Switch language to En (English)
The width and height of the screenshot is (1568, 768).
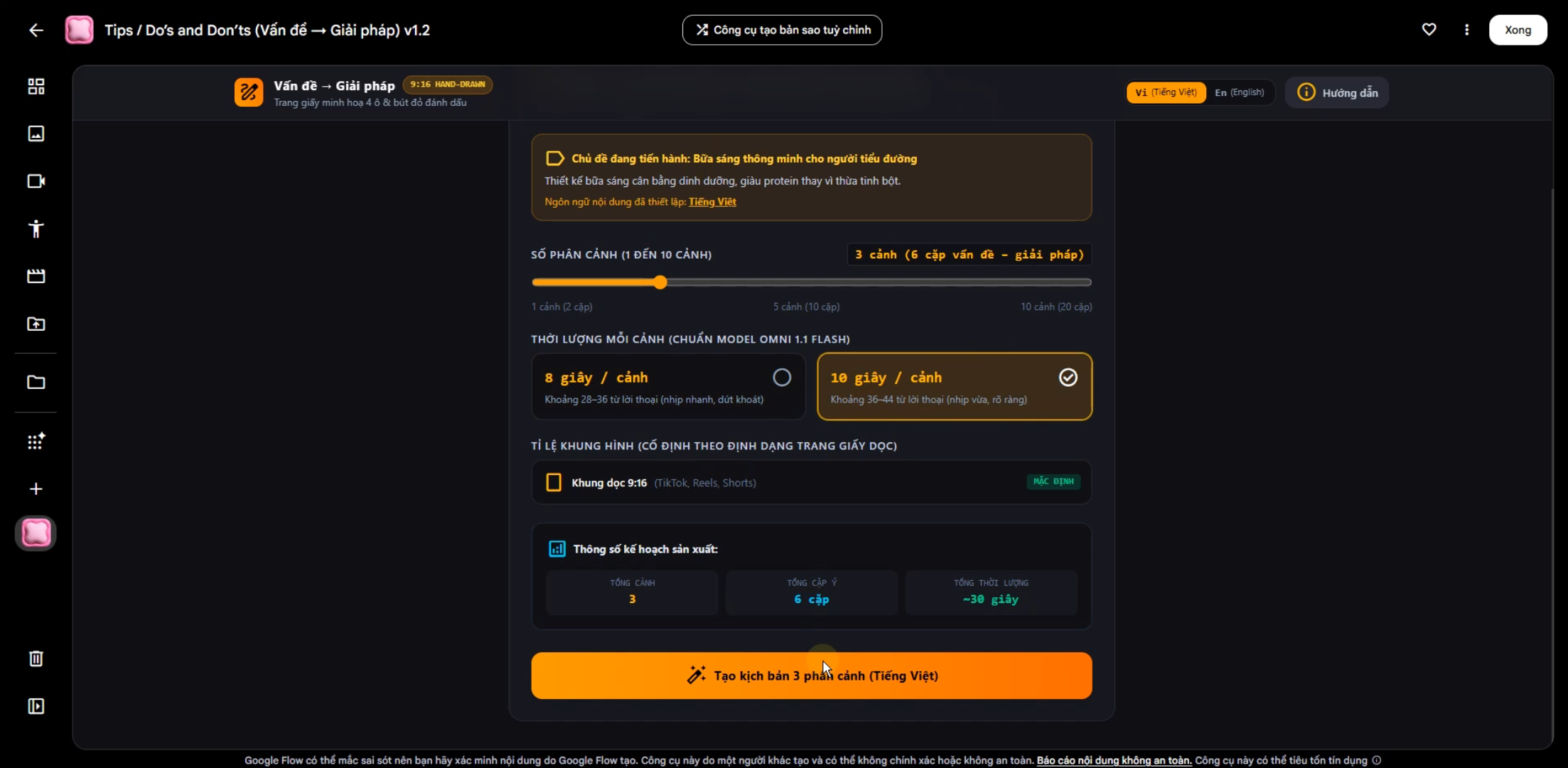point(1239,92)
